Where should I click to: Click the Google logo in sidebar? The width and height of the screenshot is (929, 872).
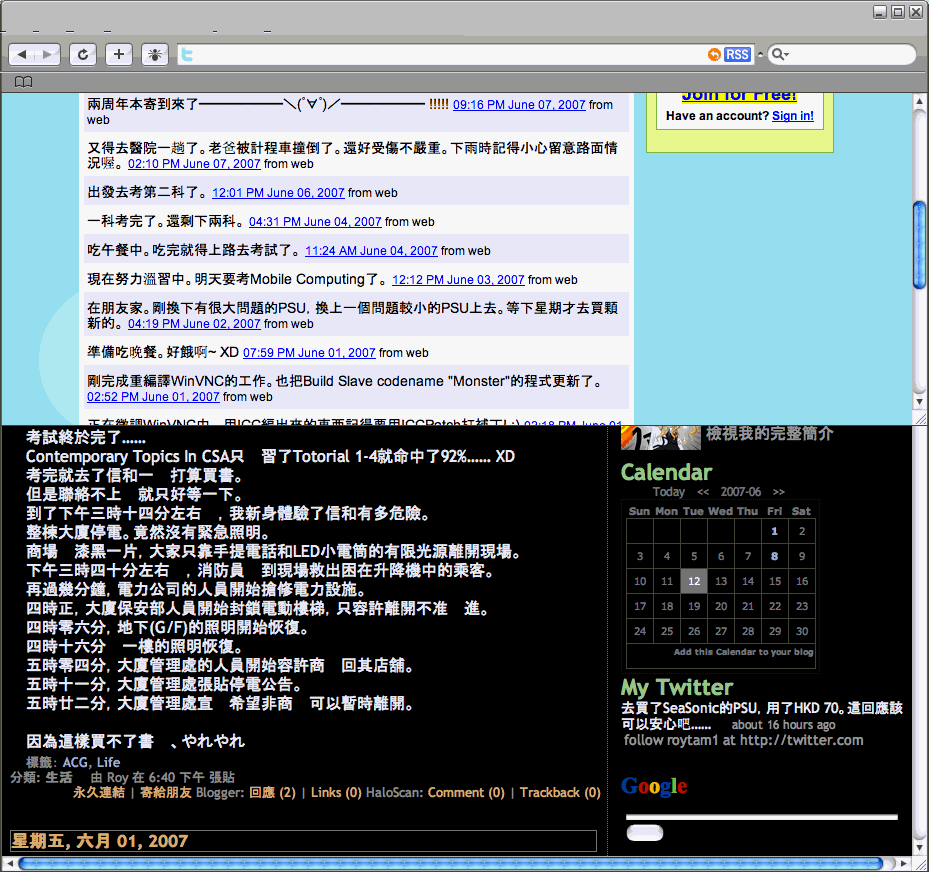point(654,786)
